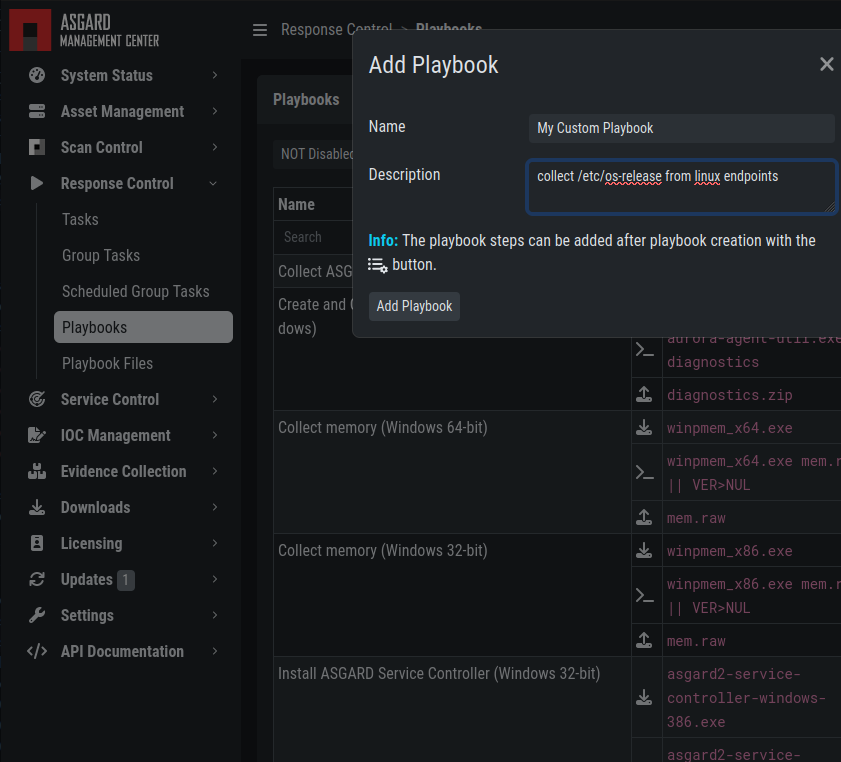
Task: Click the Scan Control icon
Action: click(x=37, y=147)
